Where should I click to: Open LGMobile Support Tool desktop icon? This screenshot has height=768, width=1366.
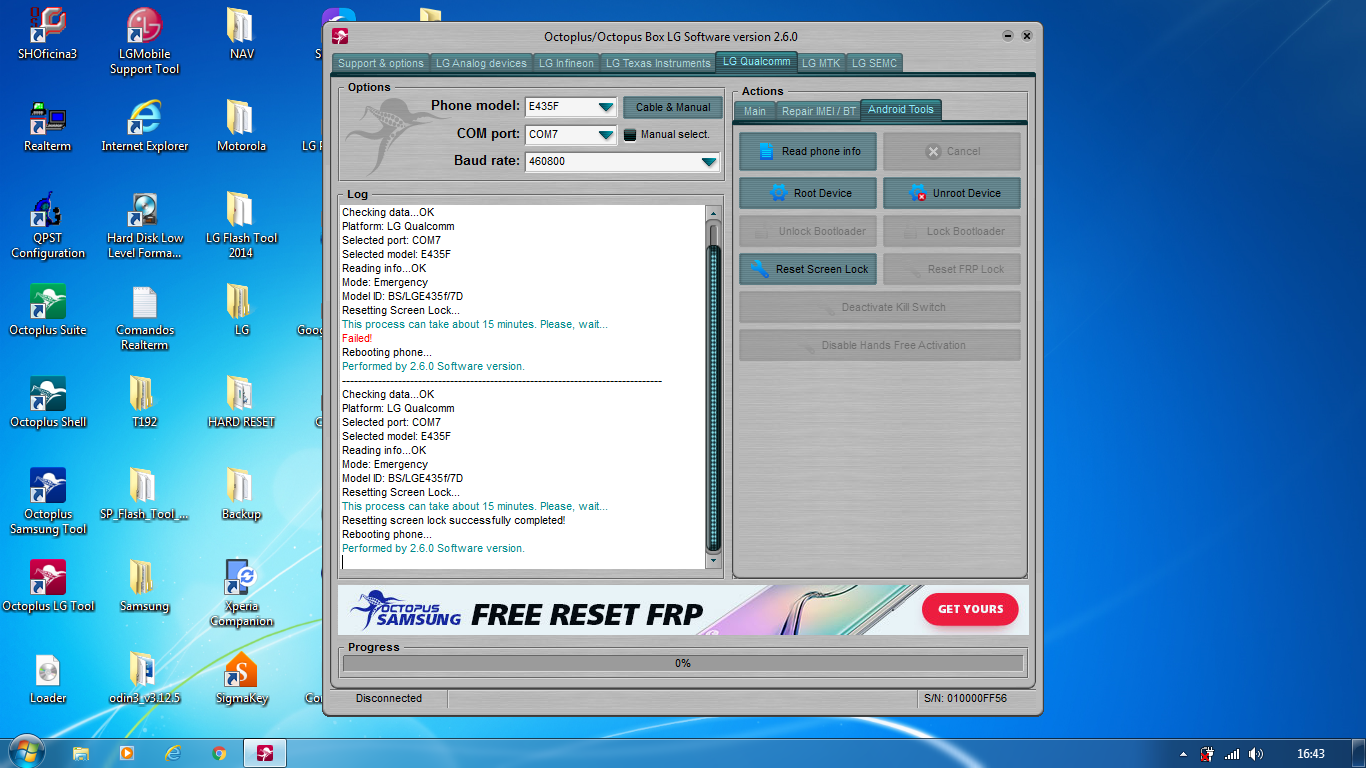(x=145, y=40)
